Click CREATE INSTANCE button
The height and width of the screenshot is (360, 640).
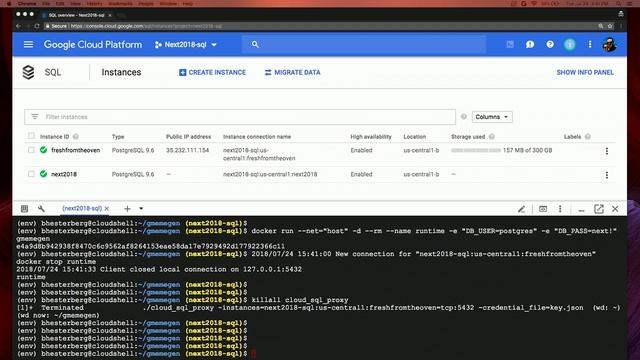(212, 72)
